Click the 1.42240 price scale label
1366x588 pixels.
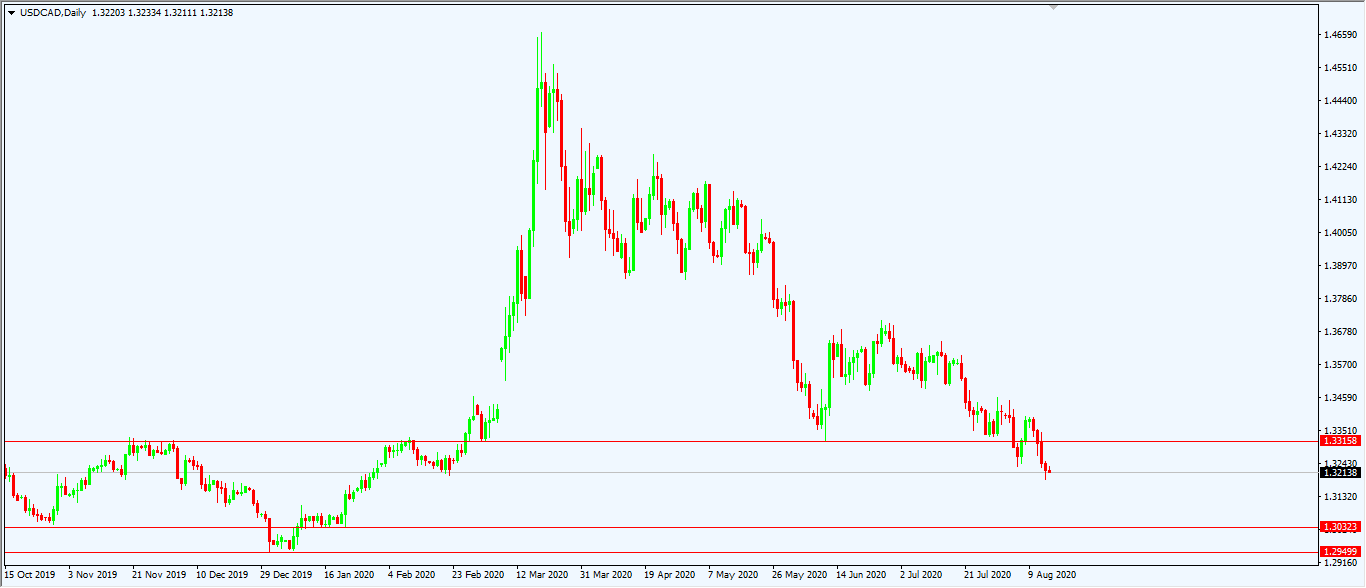(1340, 167)
